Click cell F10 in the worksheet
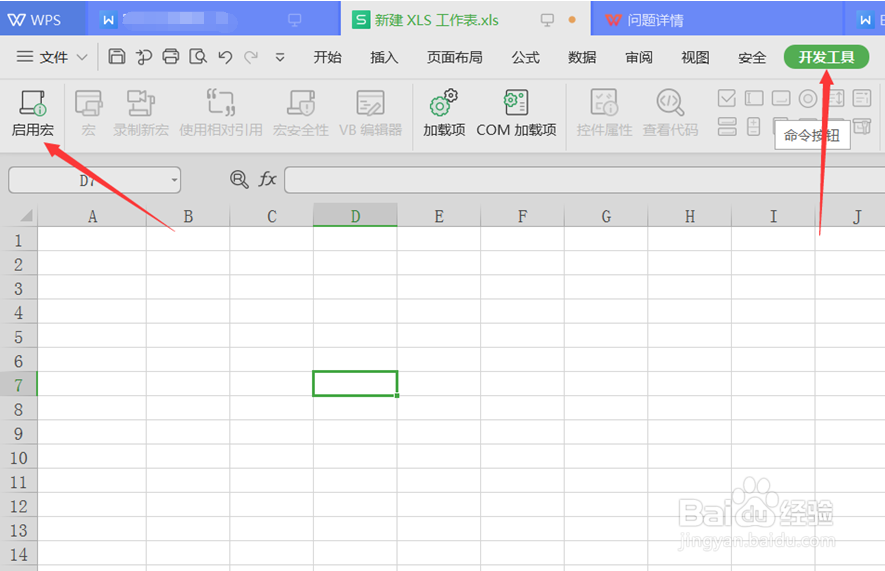The image size is (885, 571). 522,456
